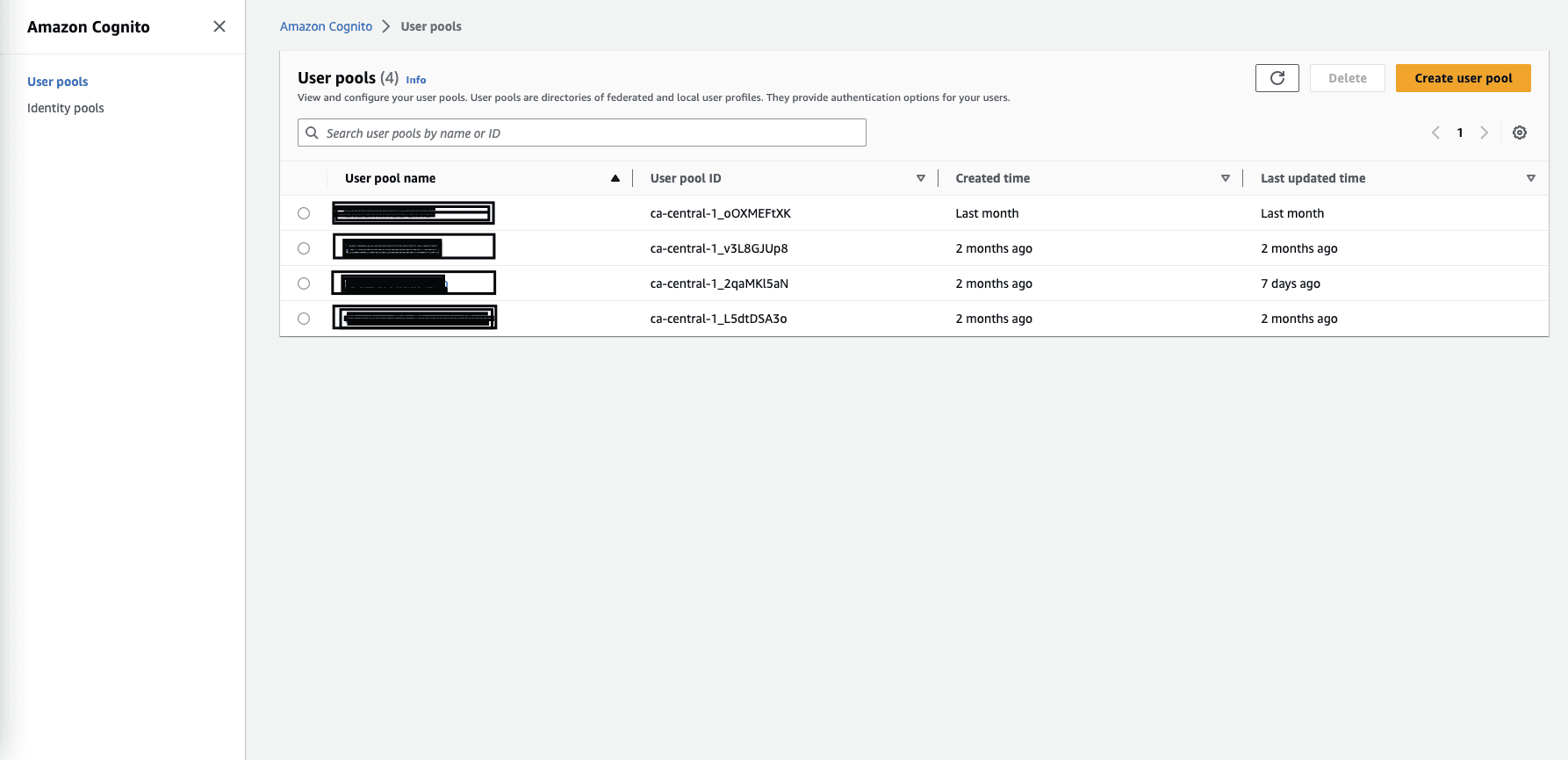
Task: Click the search magnifier icon
Action: click(312, 133)
